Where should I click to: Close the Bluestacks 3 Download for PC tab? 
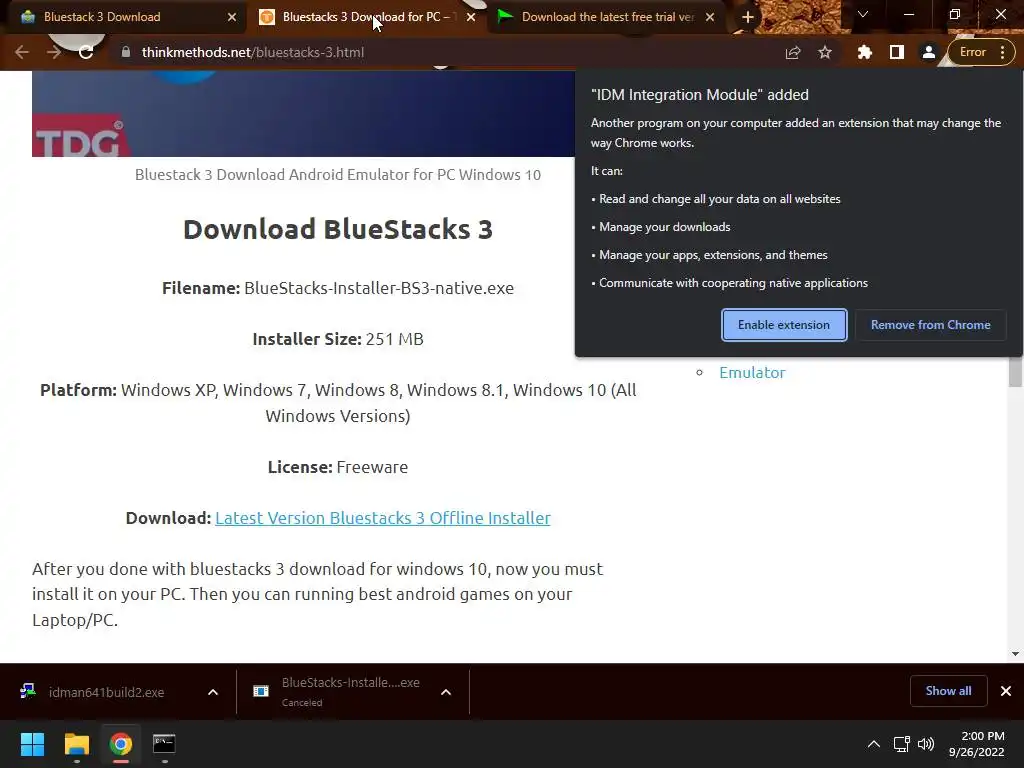(x=471, y=17)
